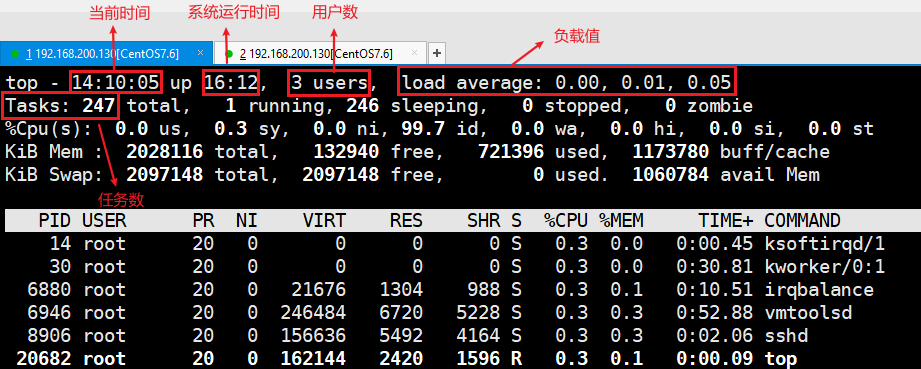Click the ksoftirqd/1 command name

pos(825,243)
